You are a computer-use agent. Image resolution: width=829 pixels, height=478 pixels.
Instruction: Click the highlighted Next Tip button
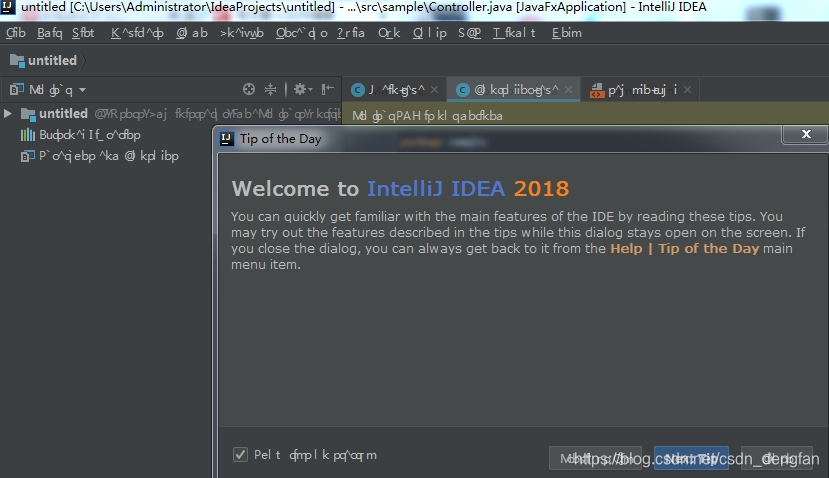(691, 458)
